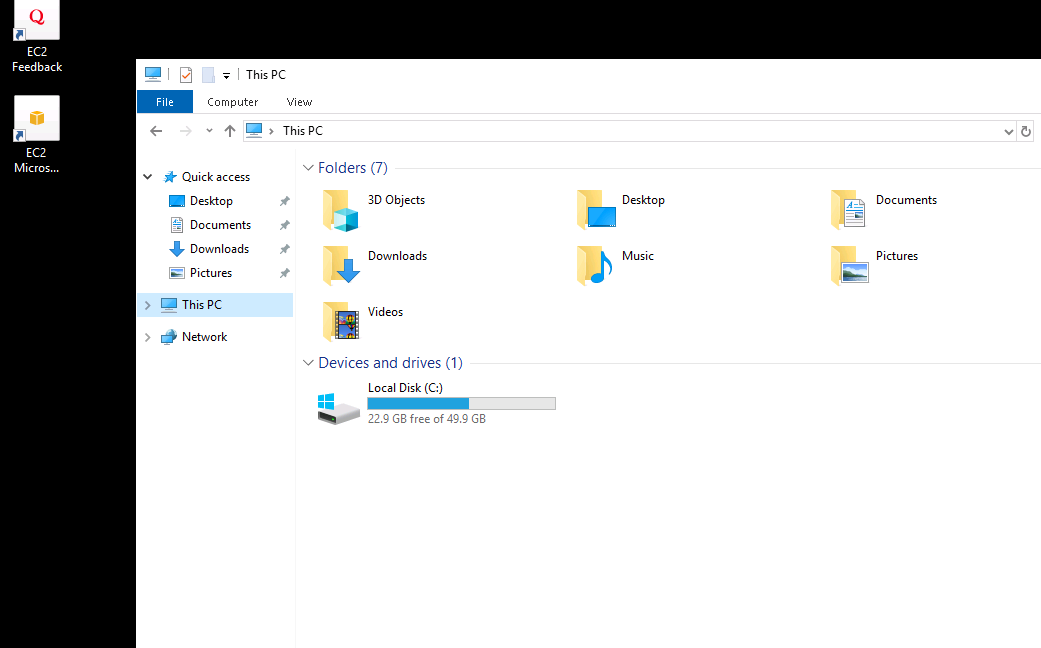
Task: Collapse the Quick access tree node
Action: point(148,177)
